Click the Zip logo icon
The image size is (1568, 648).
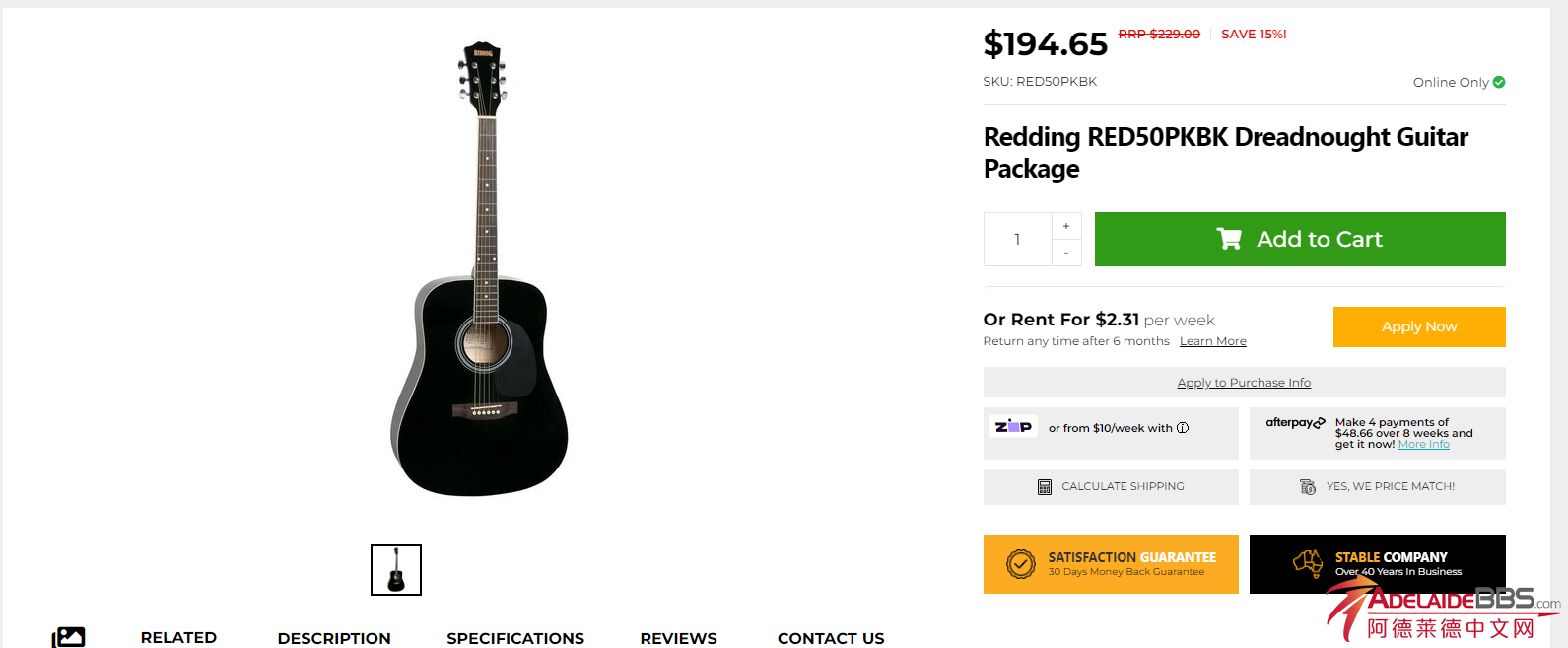[1013, 427]
